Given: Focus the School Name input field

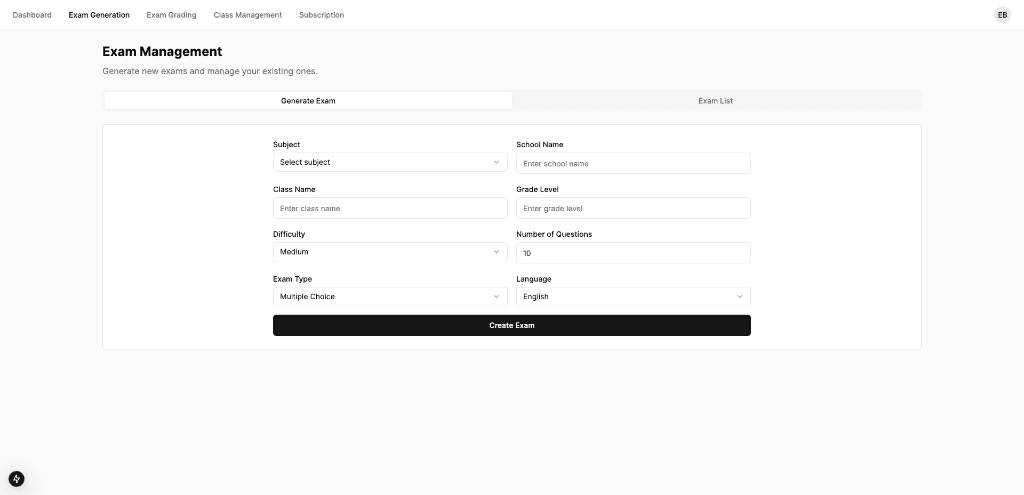Looking at the screenshot, I should (632, 163).
